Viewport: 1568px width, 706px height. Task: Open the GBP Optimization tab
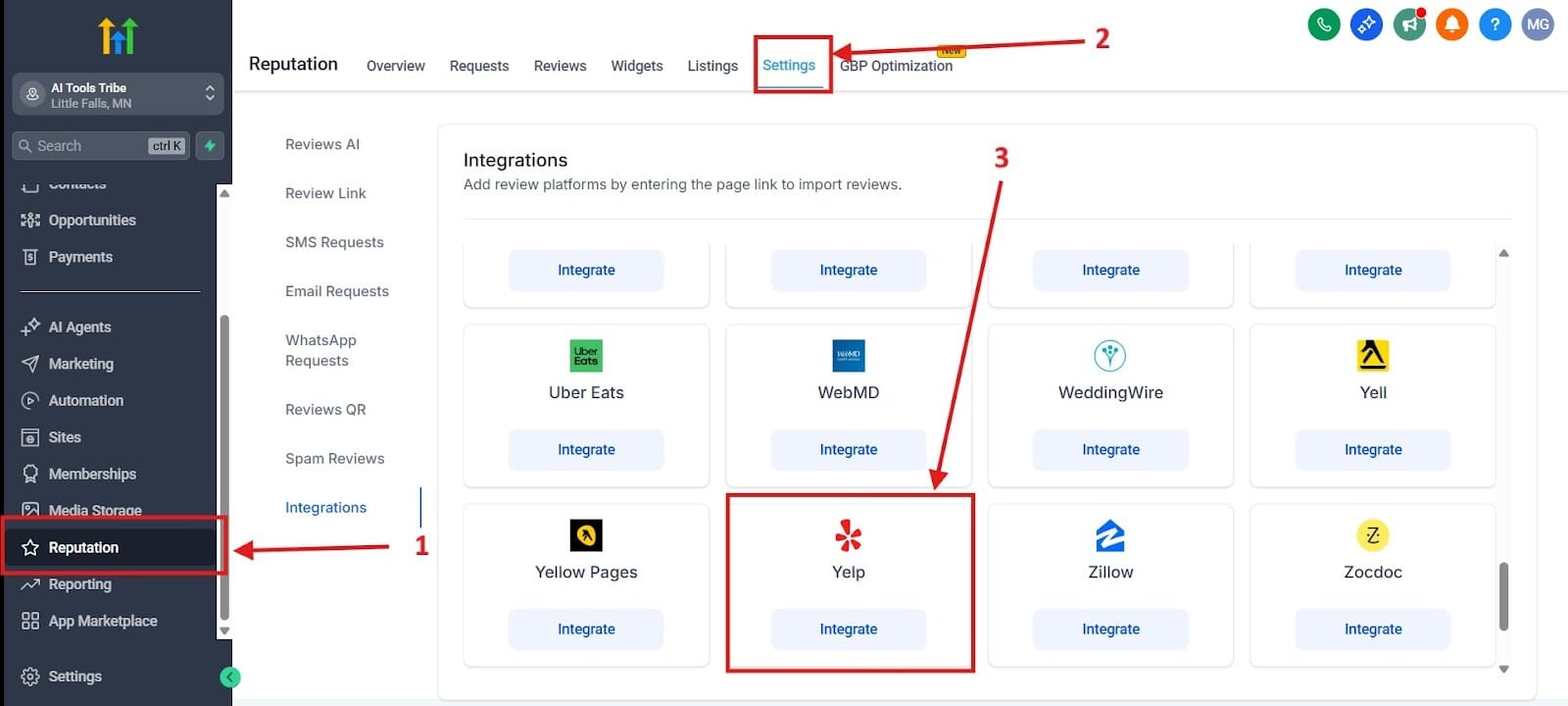[x=896, y=66]
